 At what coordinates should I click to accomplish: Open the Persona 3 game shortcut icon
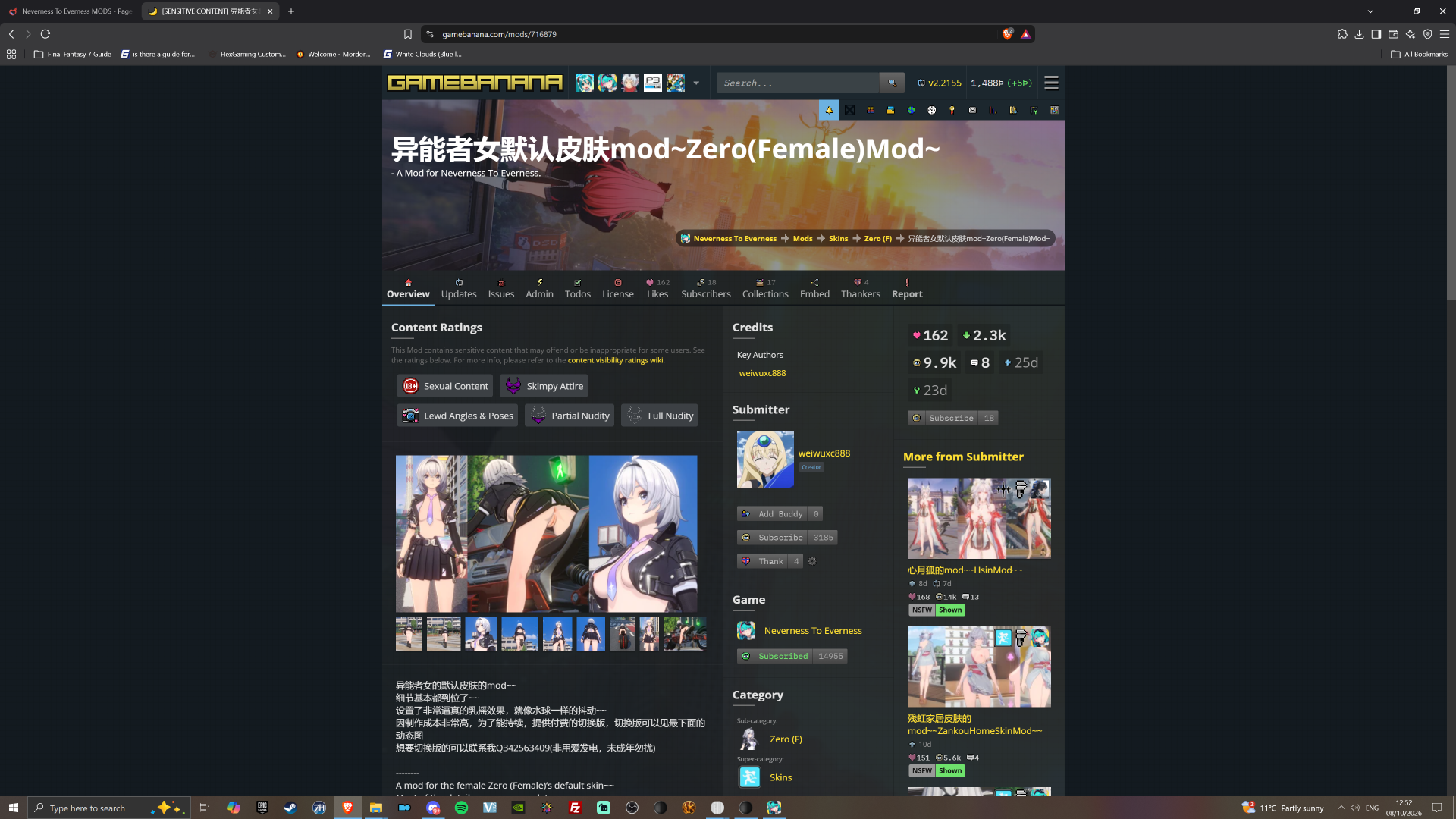coord(653,83)
